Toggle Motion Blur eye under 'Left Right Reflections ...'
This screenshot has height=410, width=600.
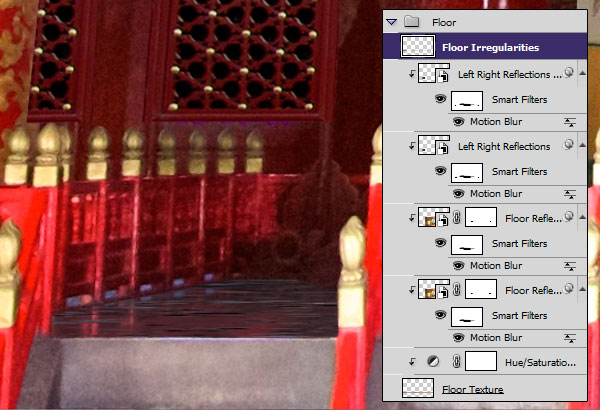[458, 122]
